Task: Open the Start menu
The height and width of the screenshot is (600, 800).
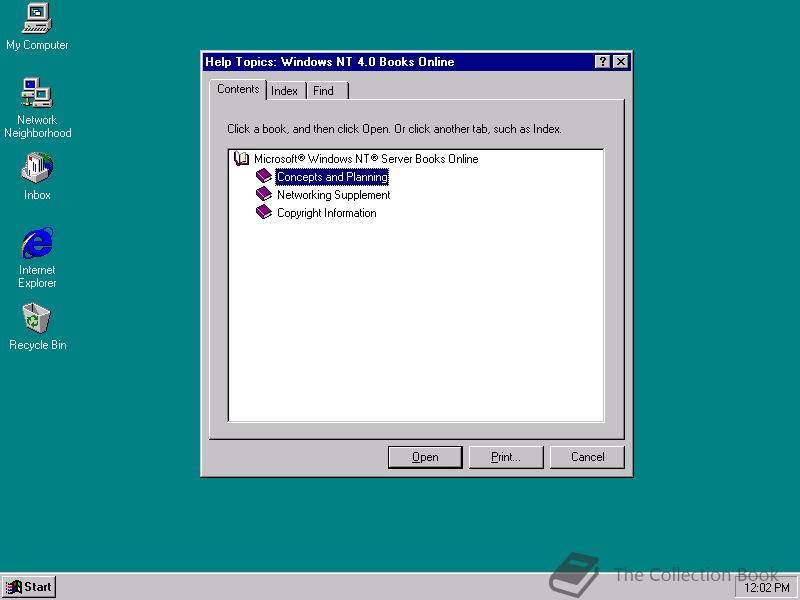Action: point(29,587)
